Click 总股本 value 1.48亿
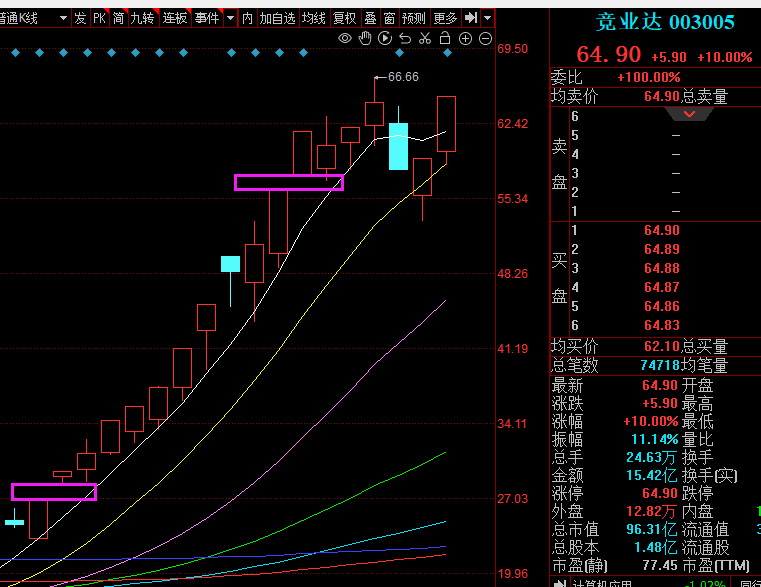The height and width of the screenshot is (587, 761). tap(655, 548)
